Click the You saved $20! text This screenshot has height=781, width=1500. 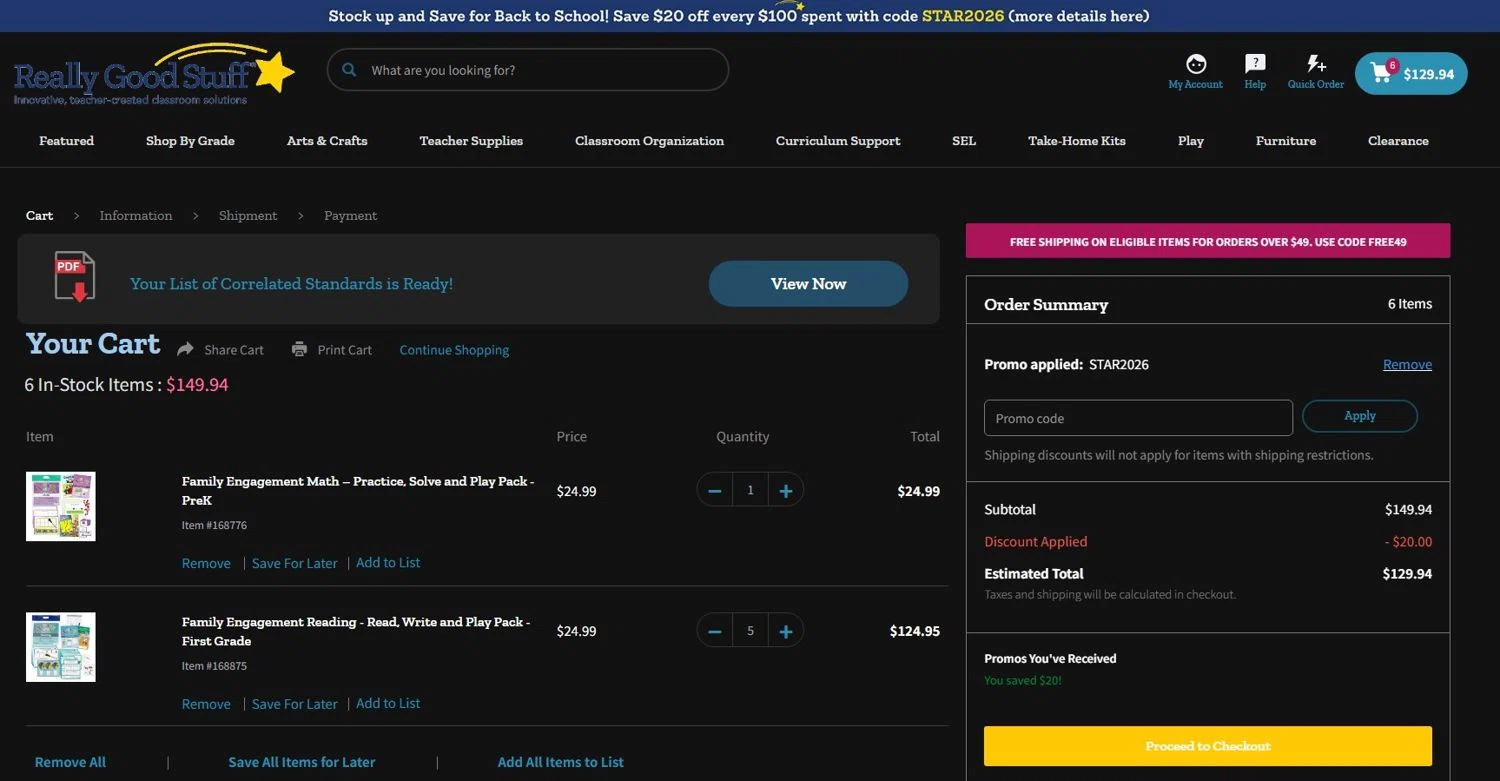1023,680
